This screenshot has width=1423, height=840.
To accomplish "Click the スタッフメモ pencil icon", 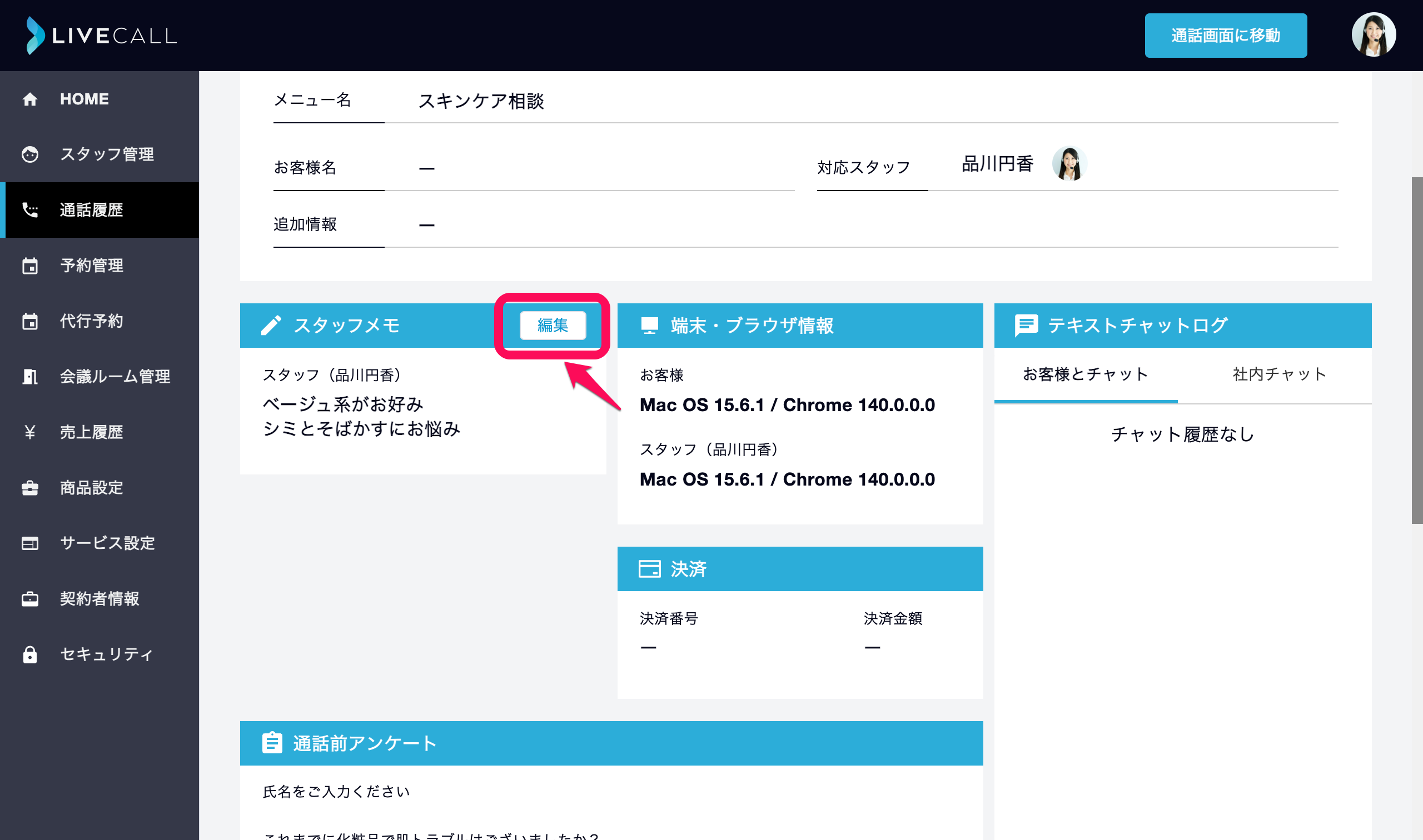I will pyautogui.click(x=271, y=326).
